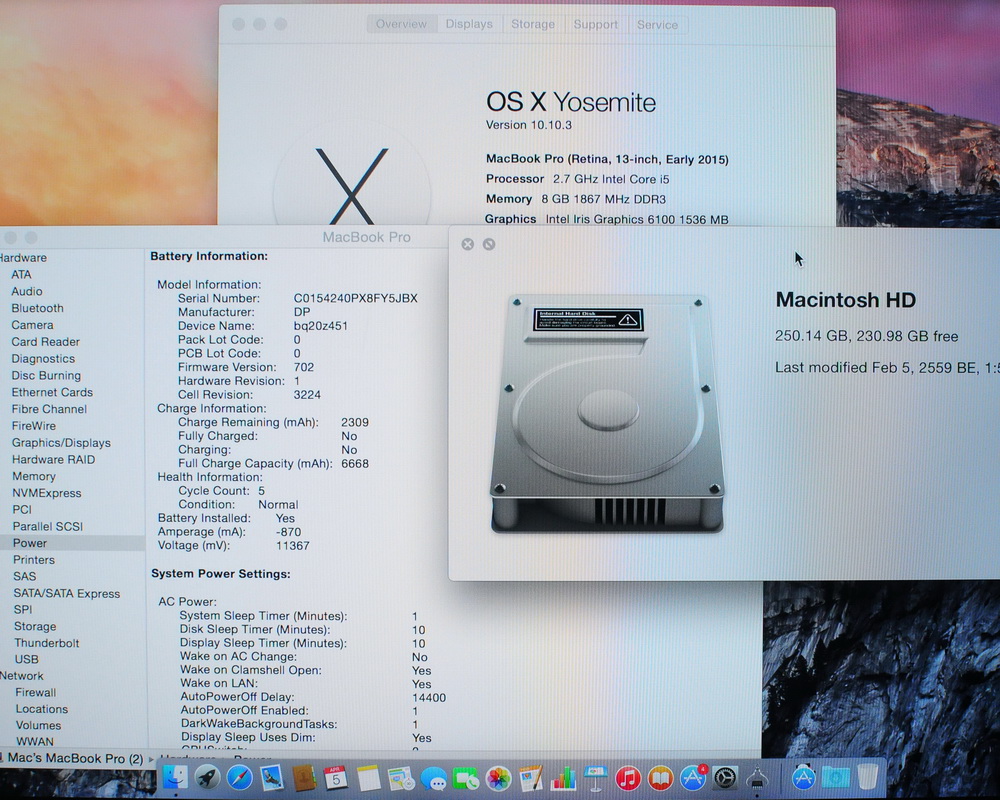Close the Macintosh HD preview panel

(x=467, y=244)
